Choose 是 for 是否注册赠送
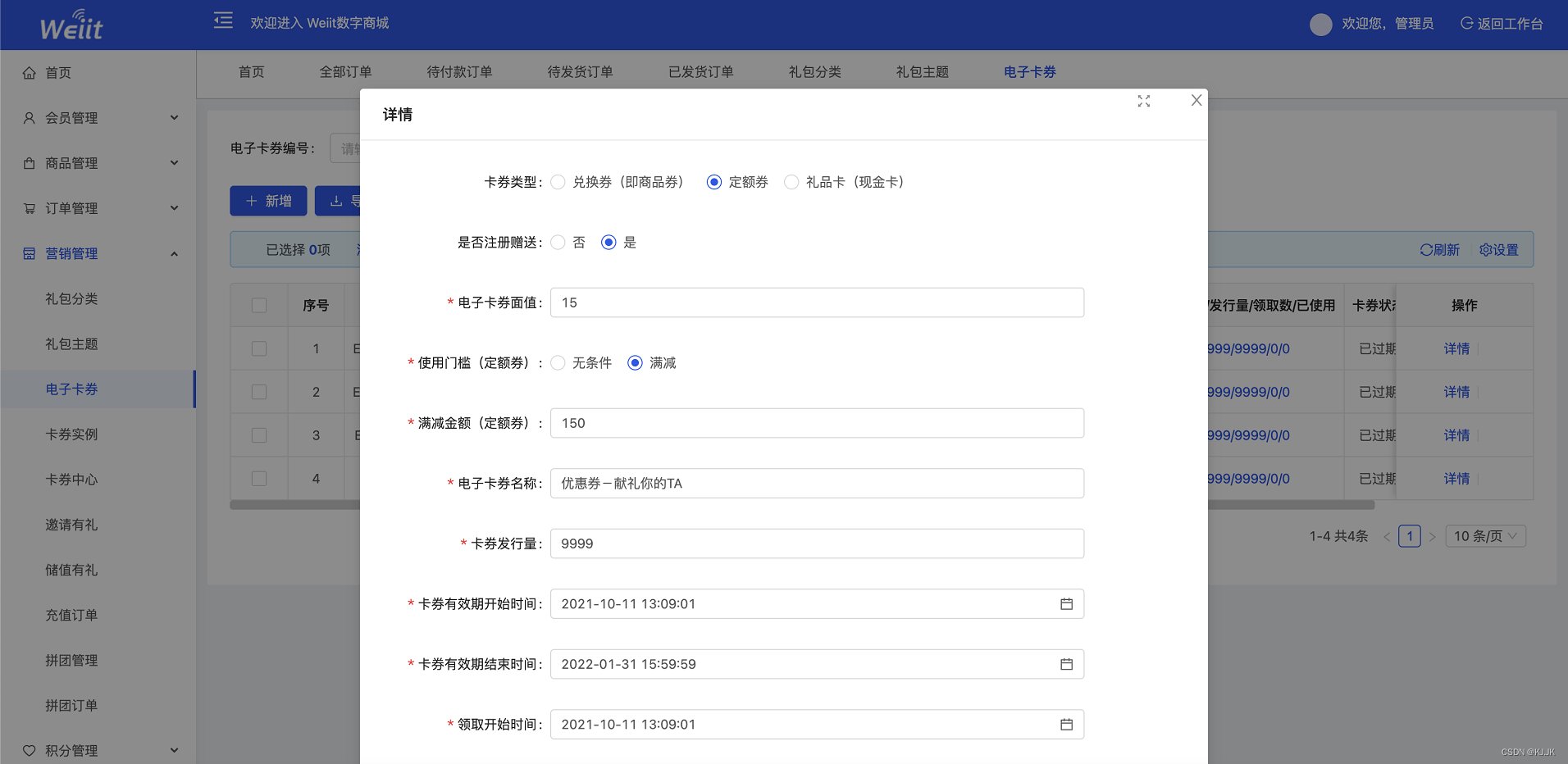Screen dimensions: 1568x764 (x=609, y=243)
